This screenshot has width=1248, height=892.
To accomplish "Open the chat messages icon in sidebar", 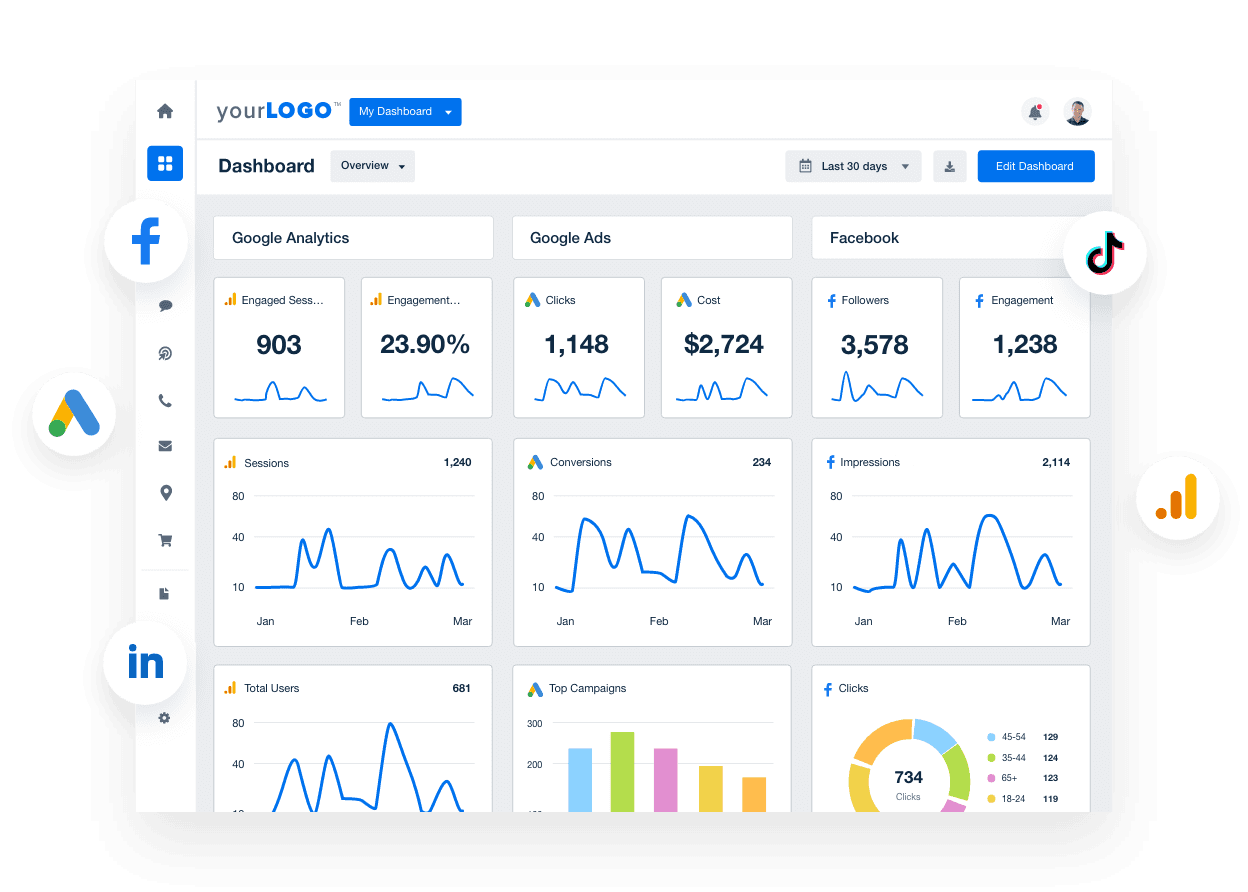I will point(164,305).
